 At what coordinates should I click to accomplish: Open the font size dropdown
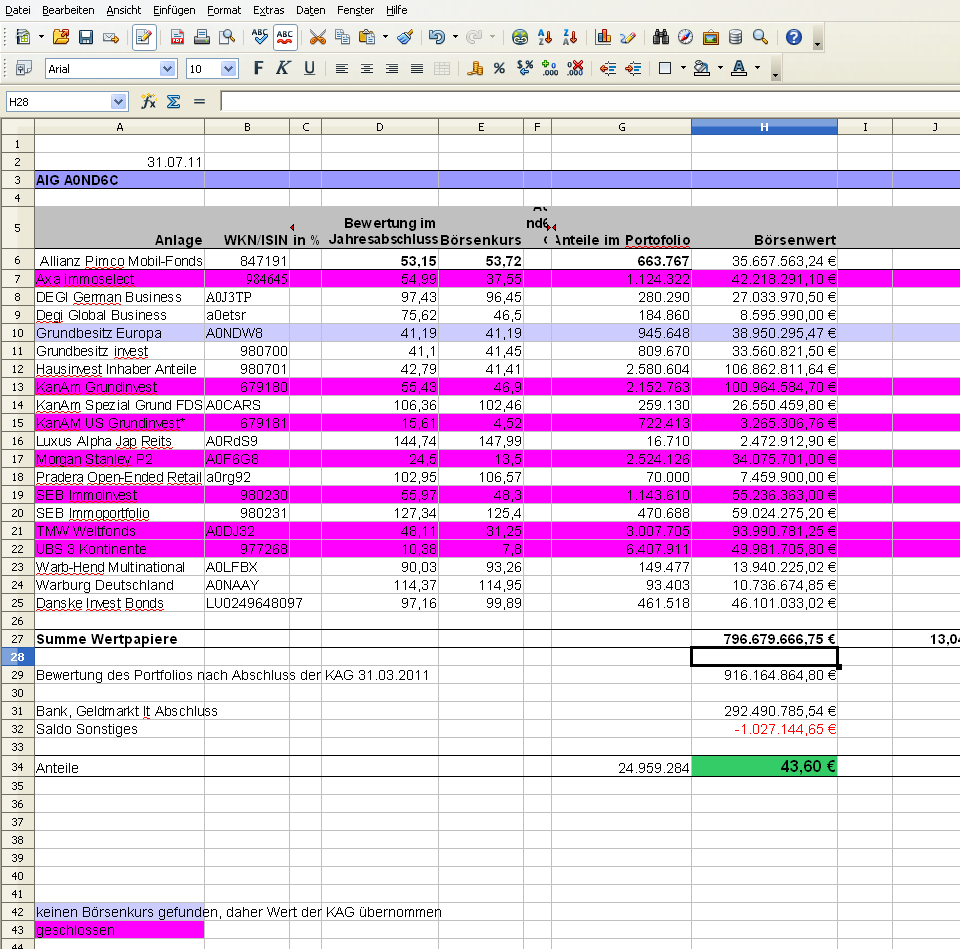pyautogui.click(x=229, y=69)
